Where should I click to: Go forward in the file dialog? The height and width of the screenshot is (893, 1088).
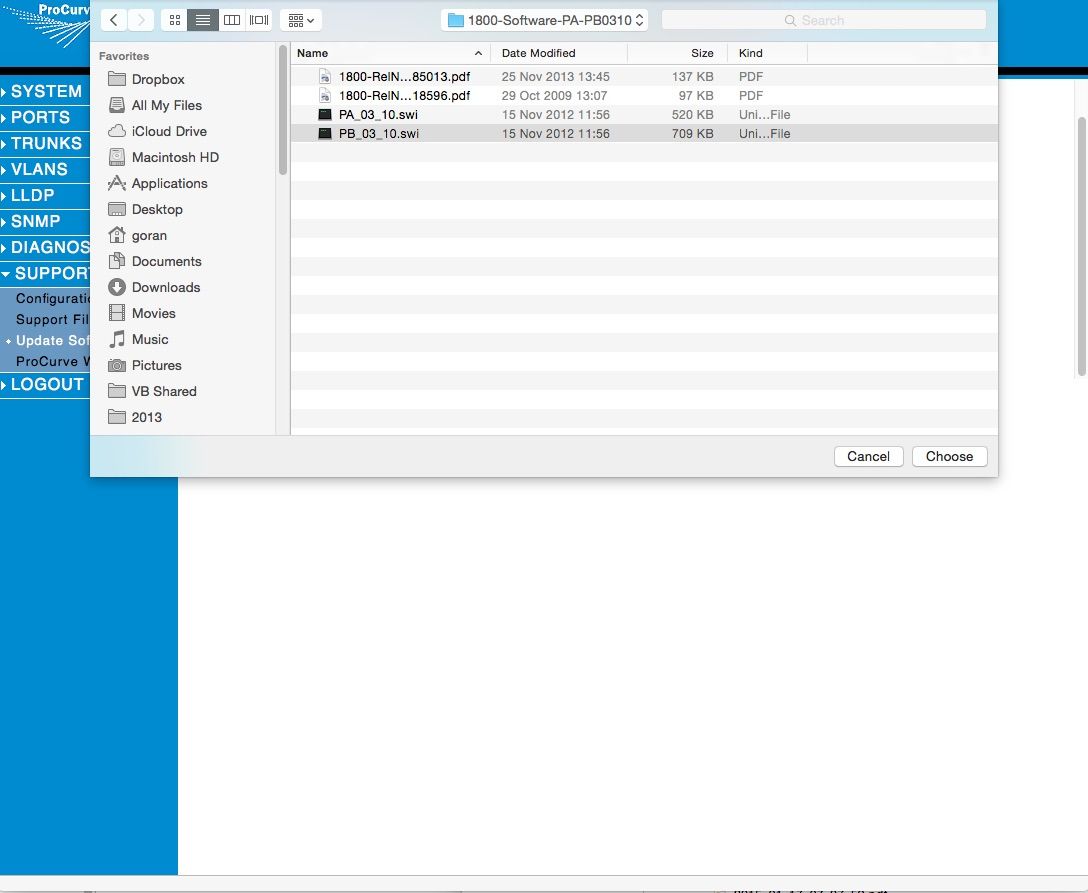(x=141, y=20)
